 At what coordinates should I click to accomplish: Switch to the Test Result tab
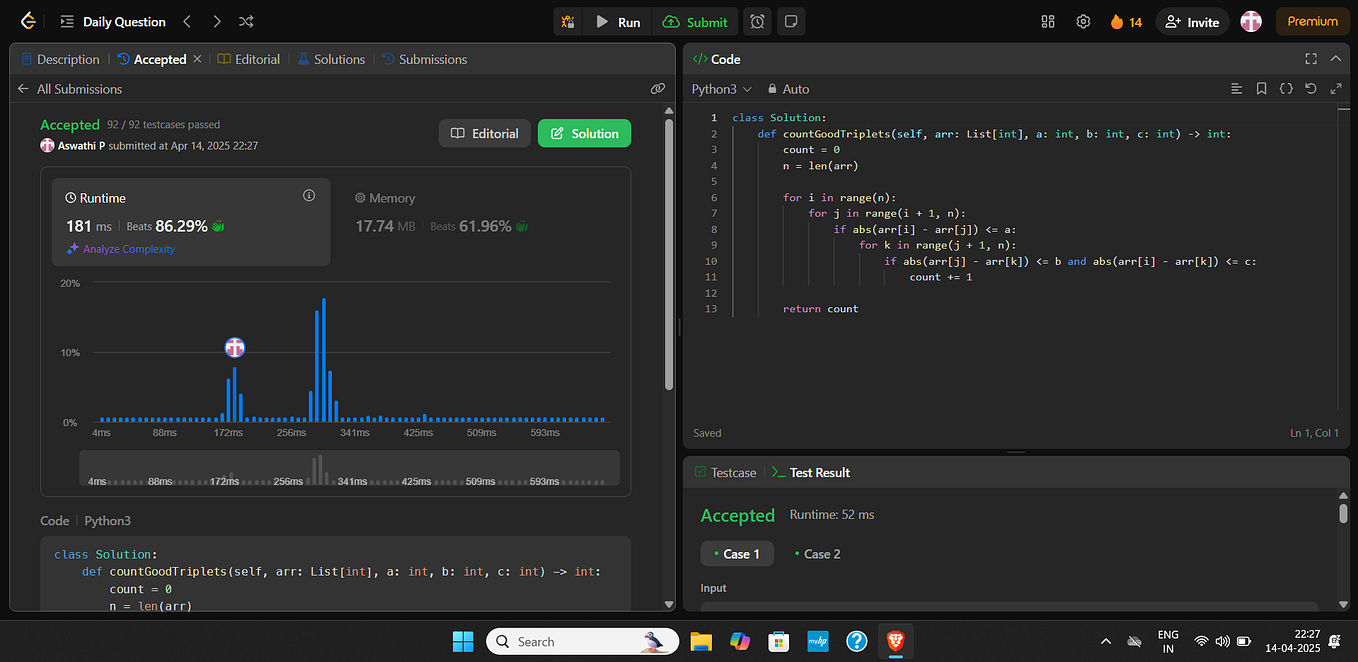pos(819,472)
